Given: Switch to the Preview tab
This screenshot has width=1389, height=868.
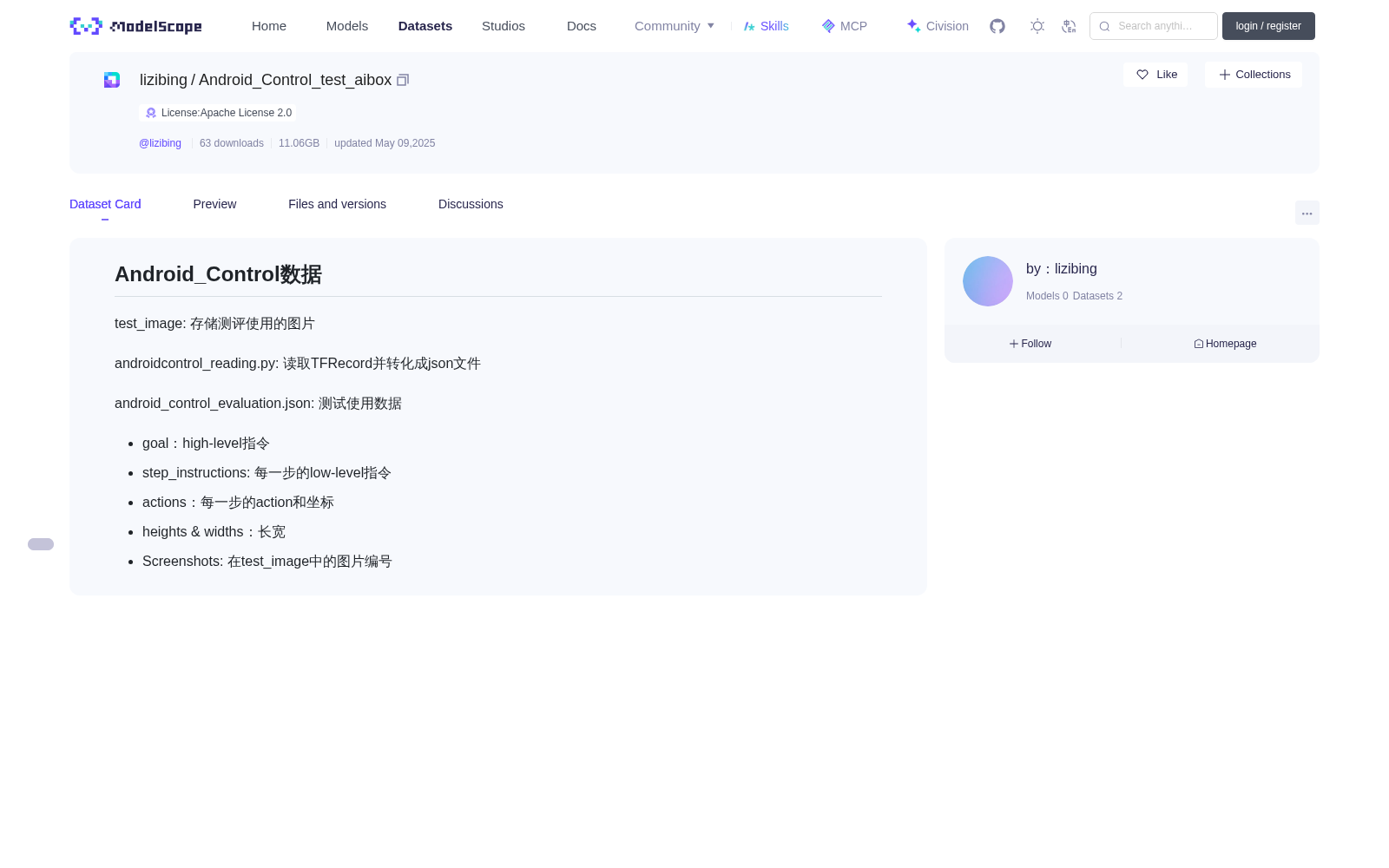Looking at the screenshot, I should tap(214, 204).
